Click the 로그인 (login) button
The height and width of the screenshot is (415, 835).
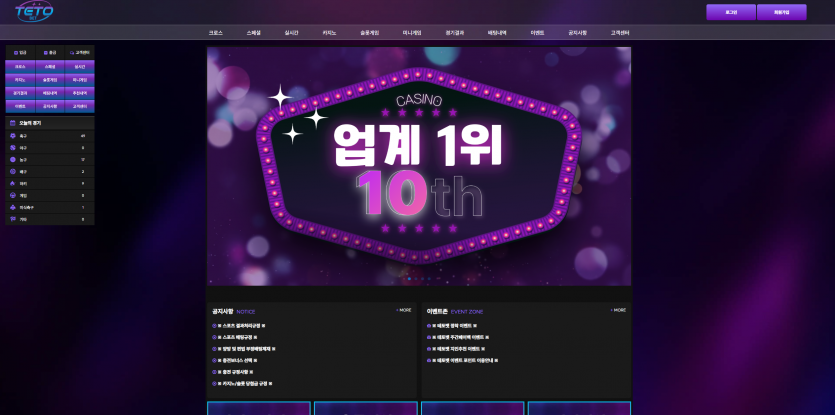(731, 12)
